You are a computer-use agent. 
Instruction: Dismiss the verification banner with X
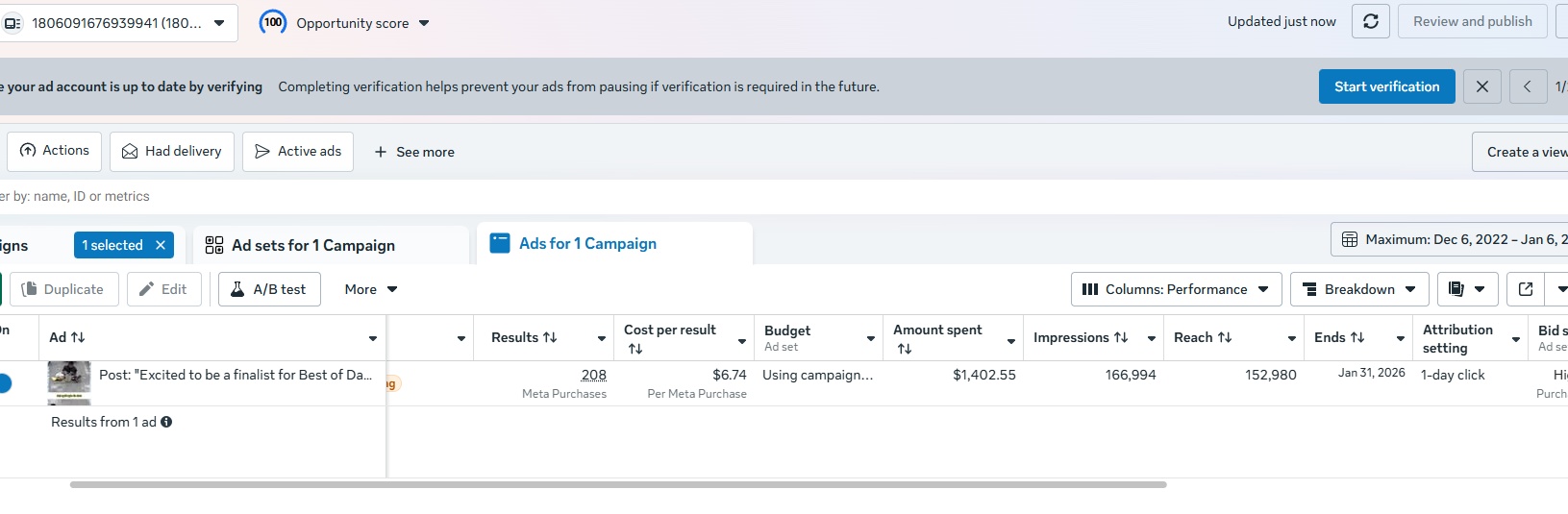click(1481, 86)
